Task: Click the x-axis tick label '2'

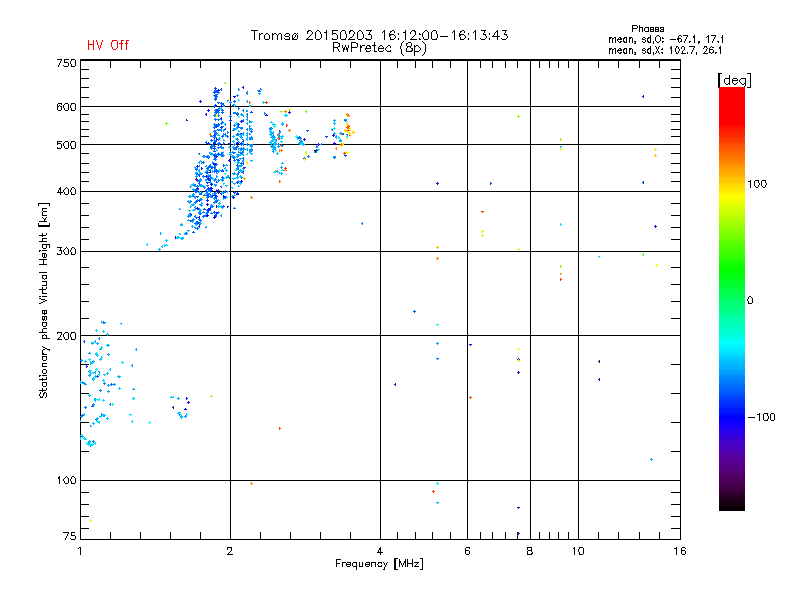Action: click(x=230, y=551)
